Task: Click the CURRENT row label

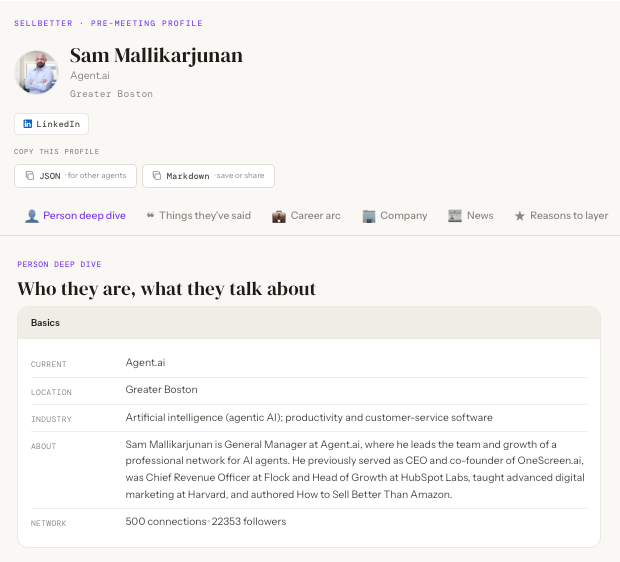Action: coord(49,364)
